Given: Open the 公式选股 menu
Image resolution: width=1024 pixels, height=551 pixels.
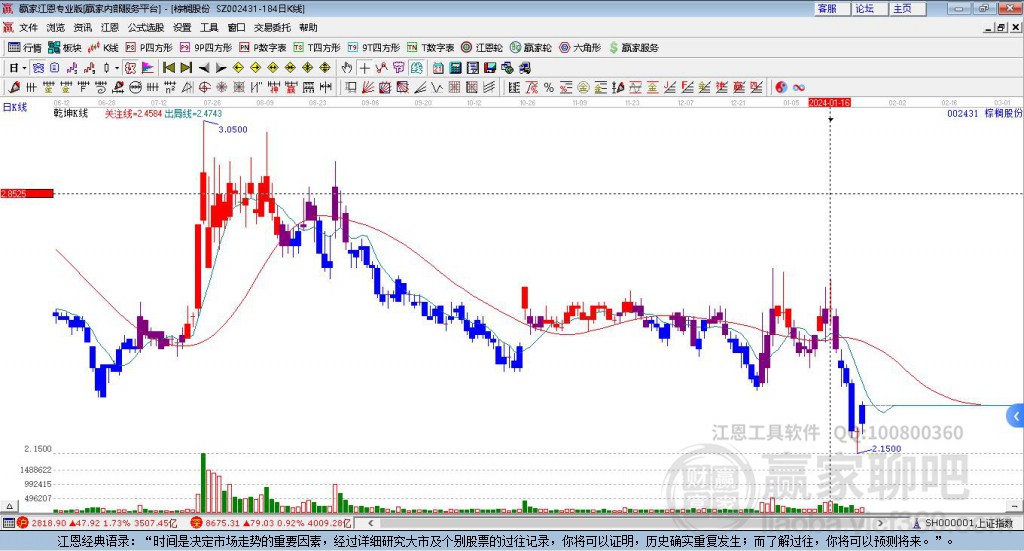Looking at the screenshot, I should (146, 27).
